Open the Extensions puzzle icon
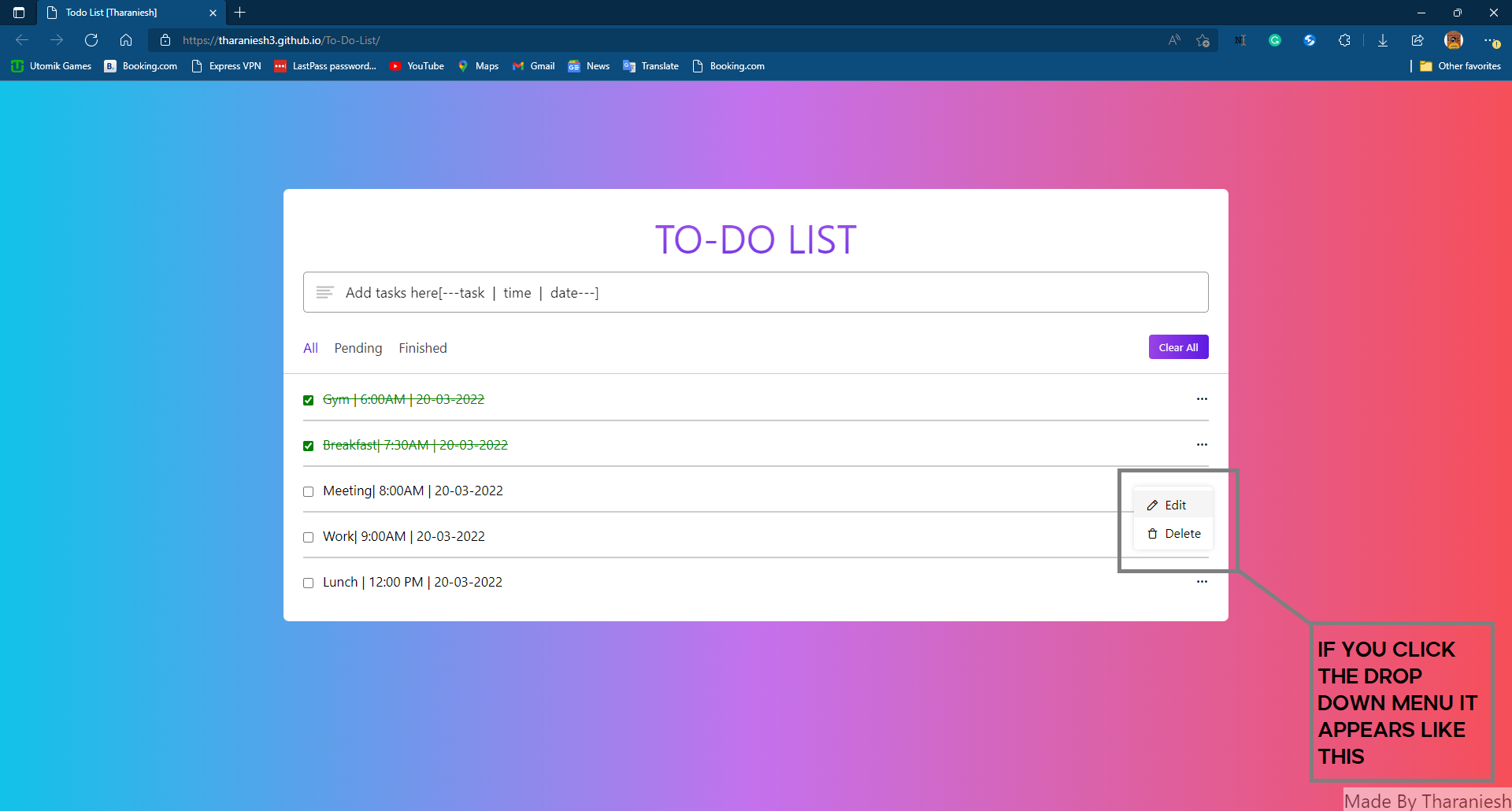The height and width of the screenshot is (811, 1512). (x=1344, y=40)
